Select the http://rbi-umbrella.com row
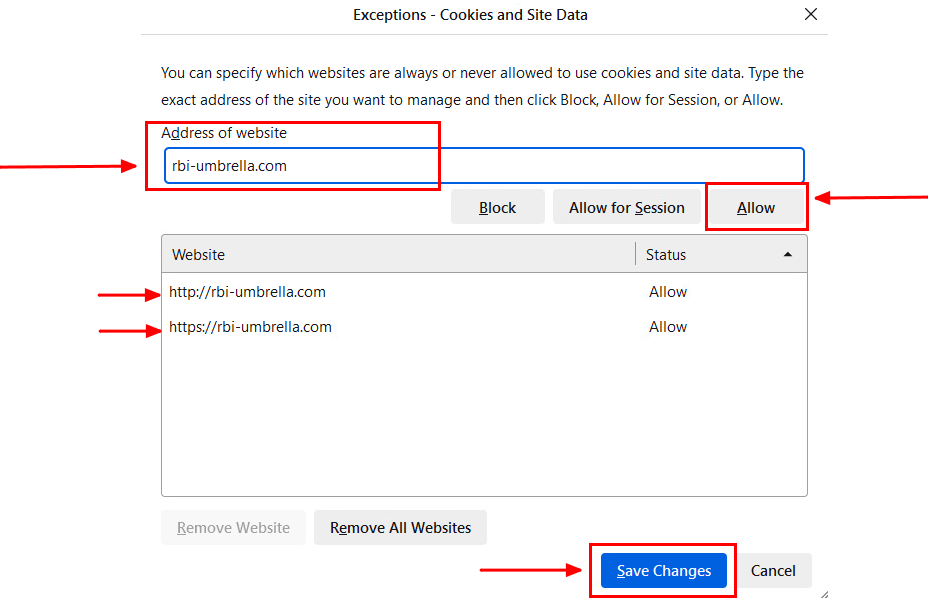The width and height of the screenshot is (928, 598). point(484,292)
